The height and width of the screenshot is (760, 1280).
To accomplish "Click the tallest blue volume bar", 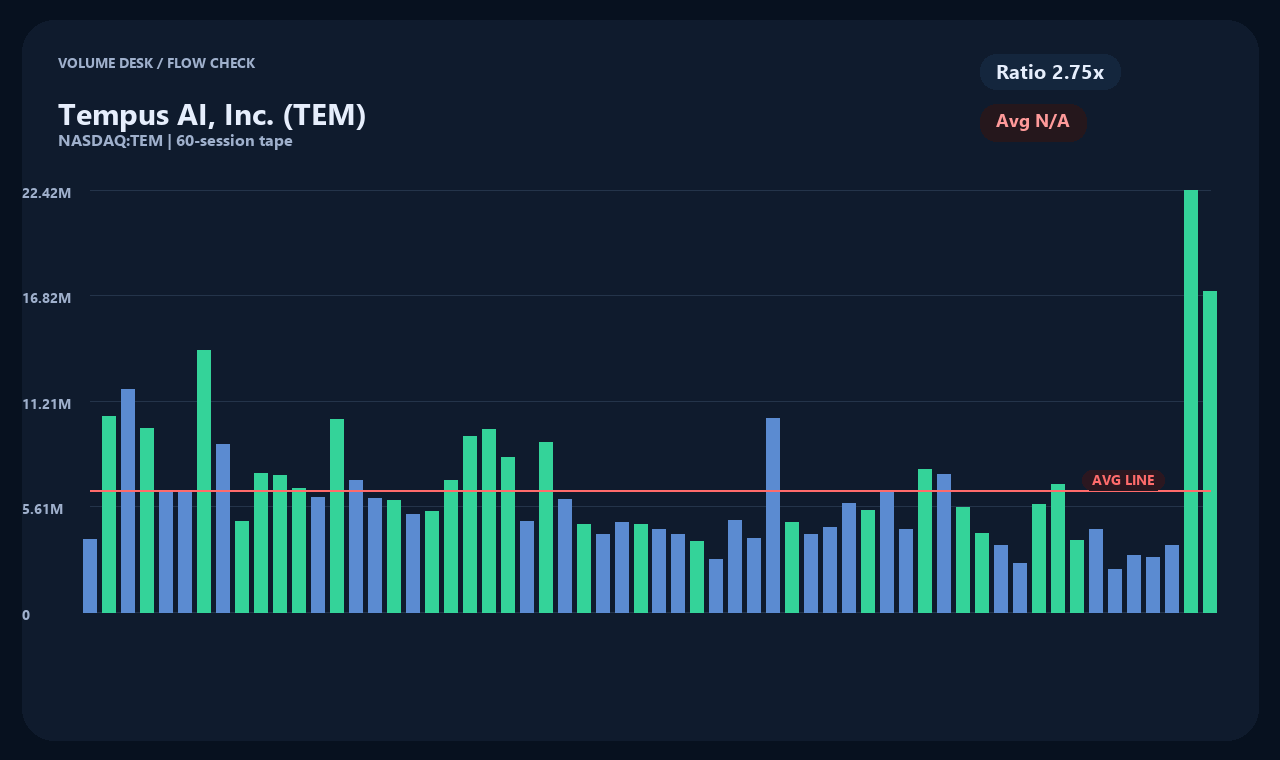I will (x=128, y=501).
